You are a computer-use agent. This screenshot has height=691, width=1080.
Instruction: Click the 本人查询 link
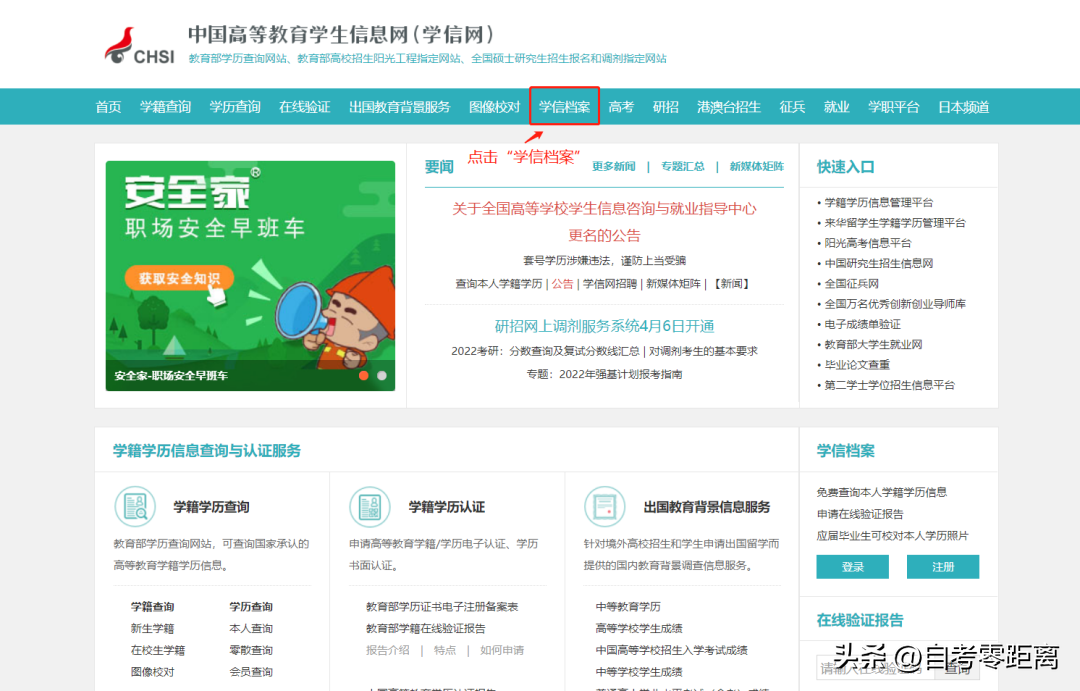point(251,628)
